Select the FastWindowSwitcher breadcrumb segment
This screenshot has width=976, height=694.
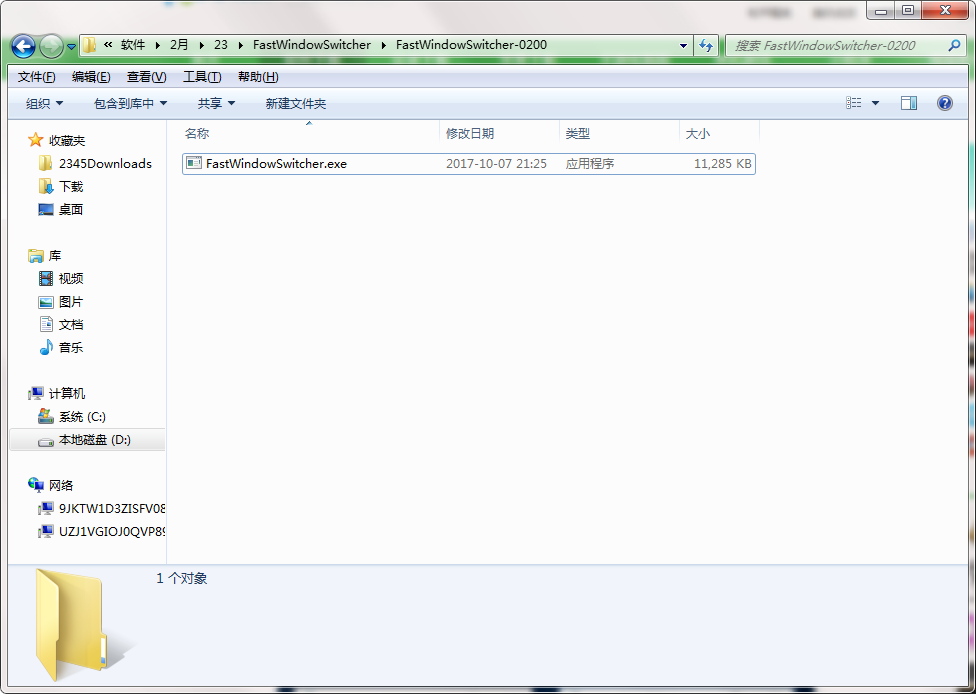[312, 45]
